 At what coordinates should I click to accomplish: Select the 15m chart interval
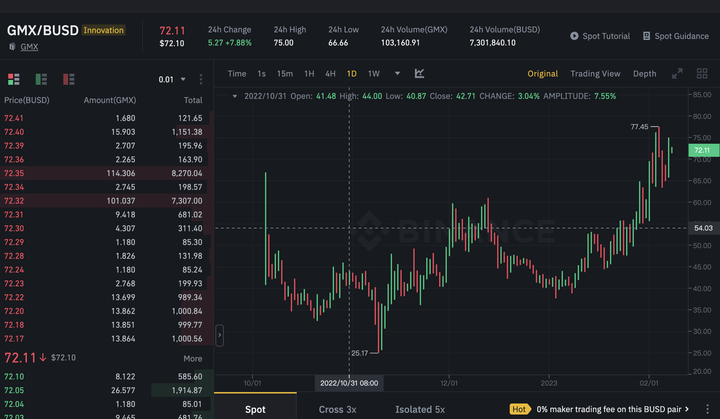point(285,74)
